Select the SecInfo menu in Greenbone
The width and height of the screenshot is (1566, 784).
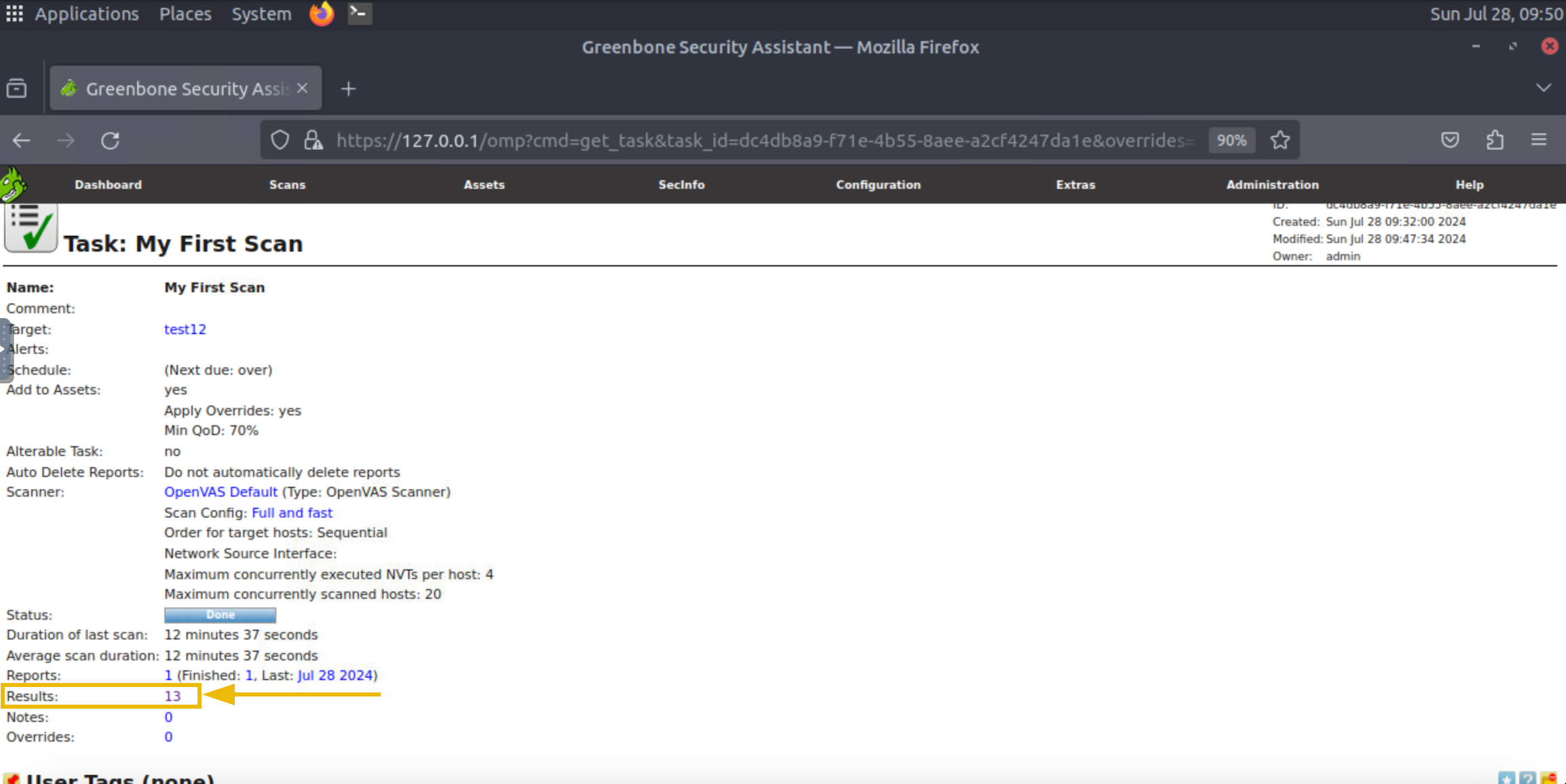(681, 184)
